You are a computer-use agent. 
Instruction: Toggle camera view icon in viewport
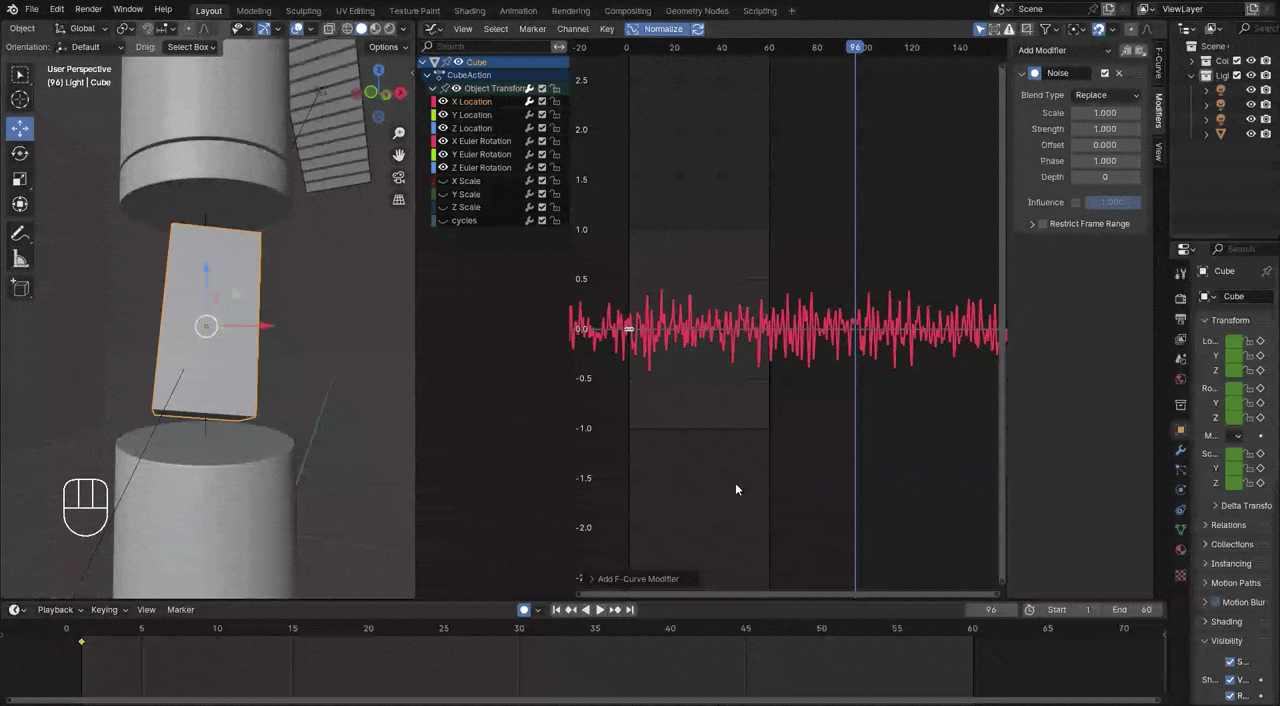[399, 177]
